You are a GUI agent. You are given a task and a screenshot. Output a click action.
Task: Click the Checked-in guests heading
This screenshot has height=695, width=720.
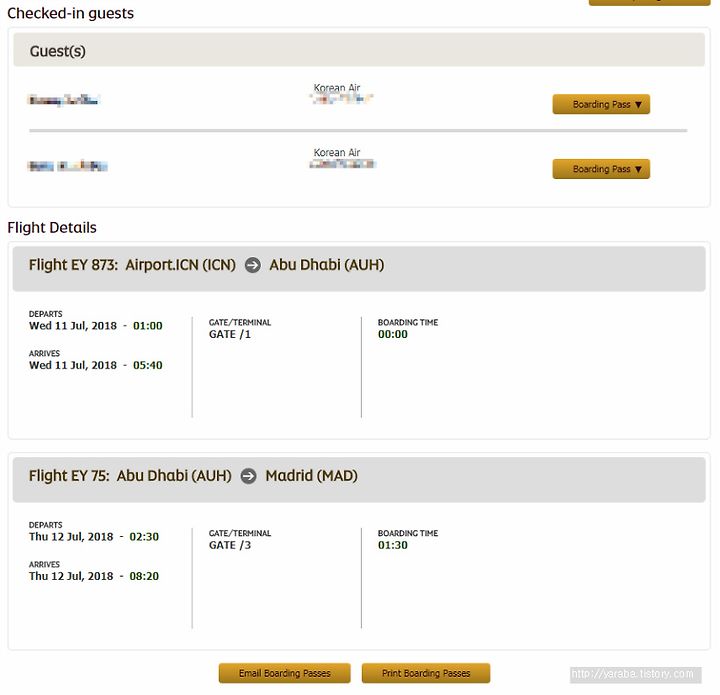tap(71, 13)
